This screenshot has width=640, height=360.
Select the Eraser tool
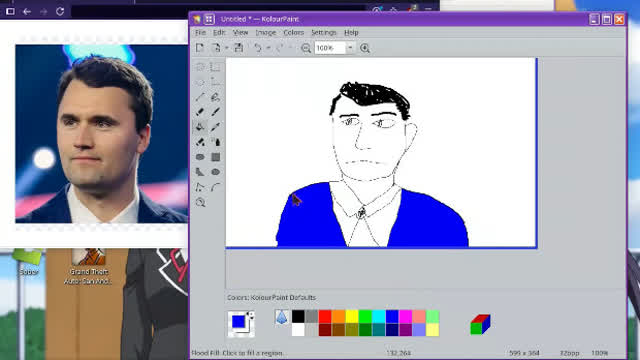[200, 112]
